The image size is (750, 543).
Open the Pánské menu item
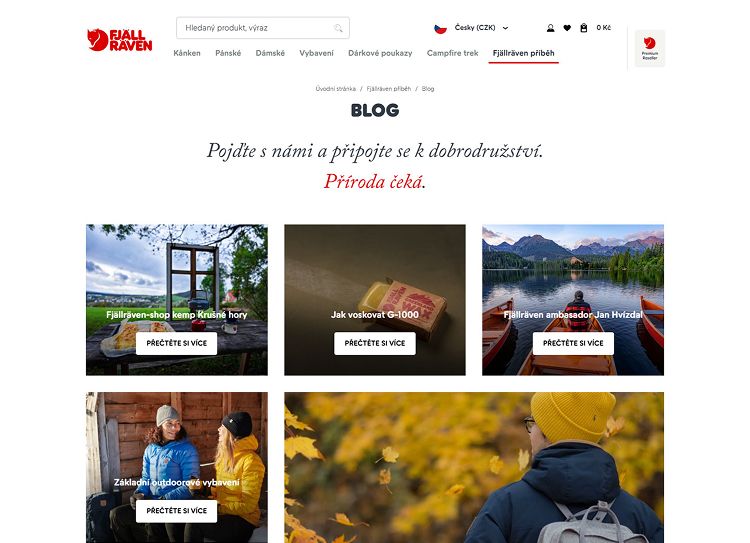click(228, 53)
